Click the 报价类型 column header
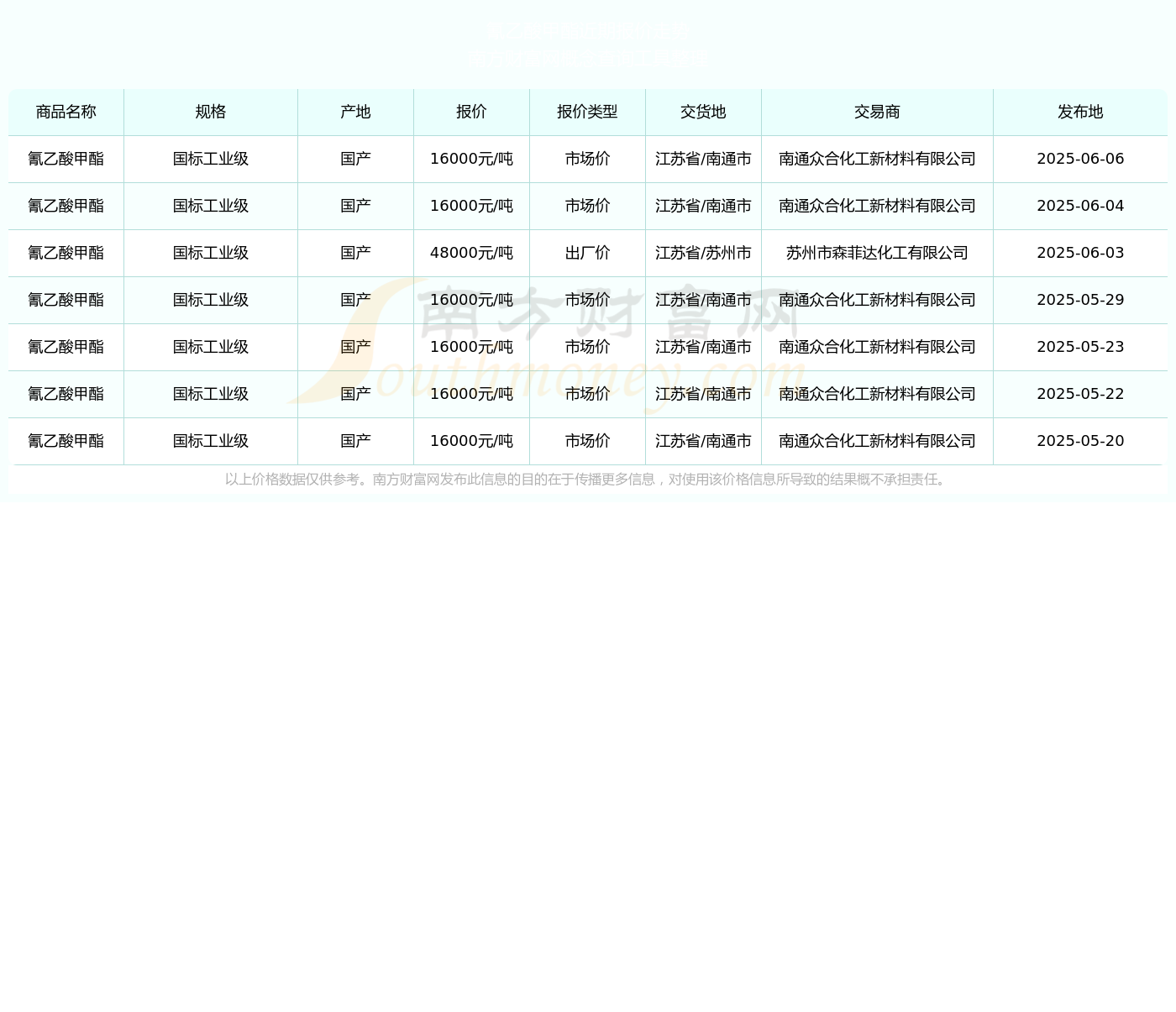The height and width of the screenshot is (1012, 1176). click(587, 112)
